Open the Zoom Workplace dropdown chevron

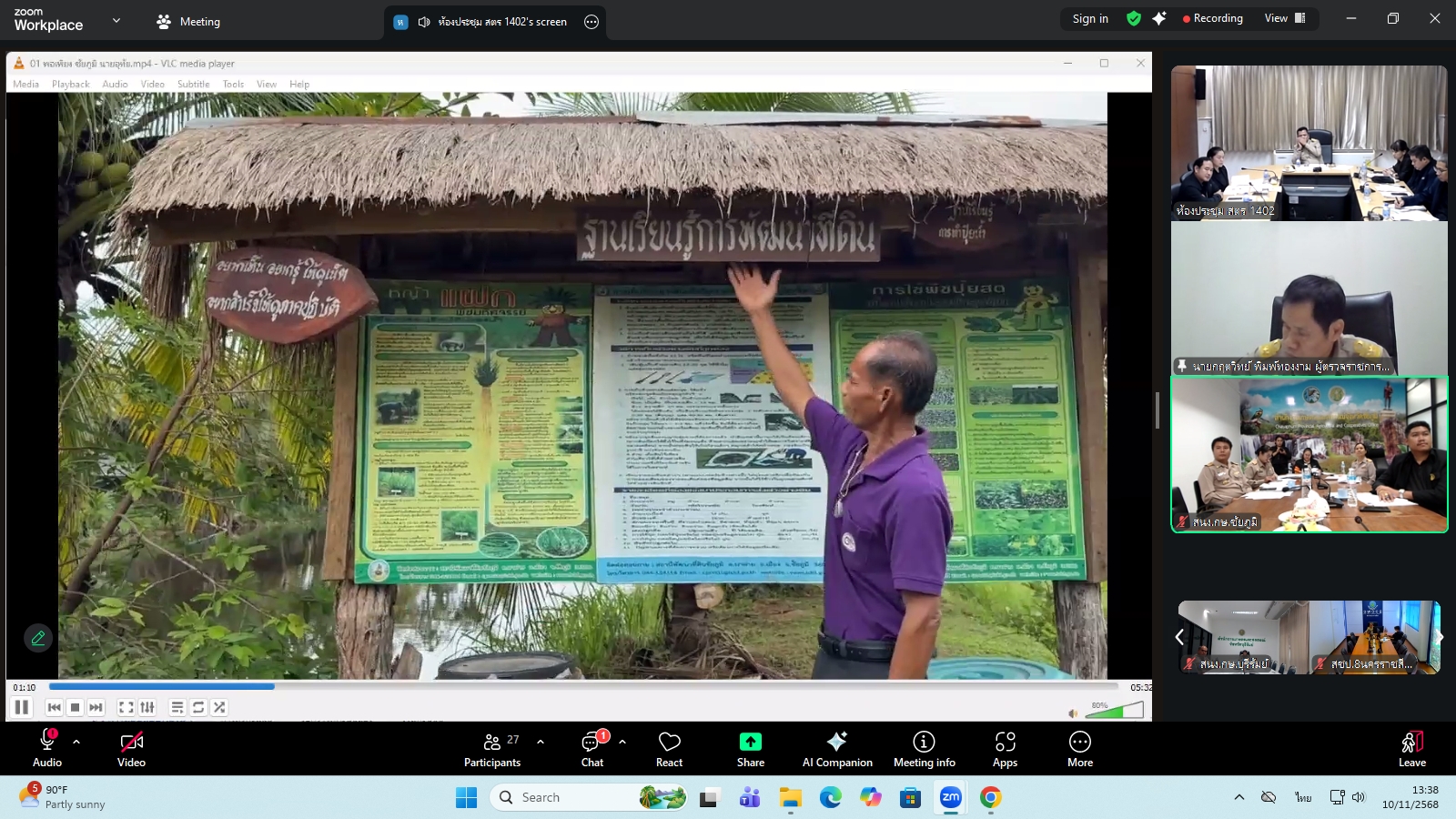pos(116,20)
